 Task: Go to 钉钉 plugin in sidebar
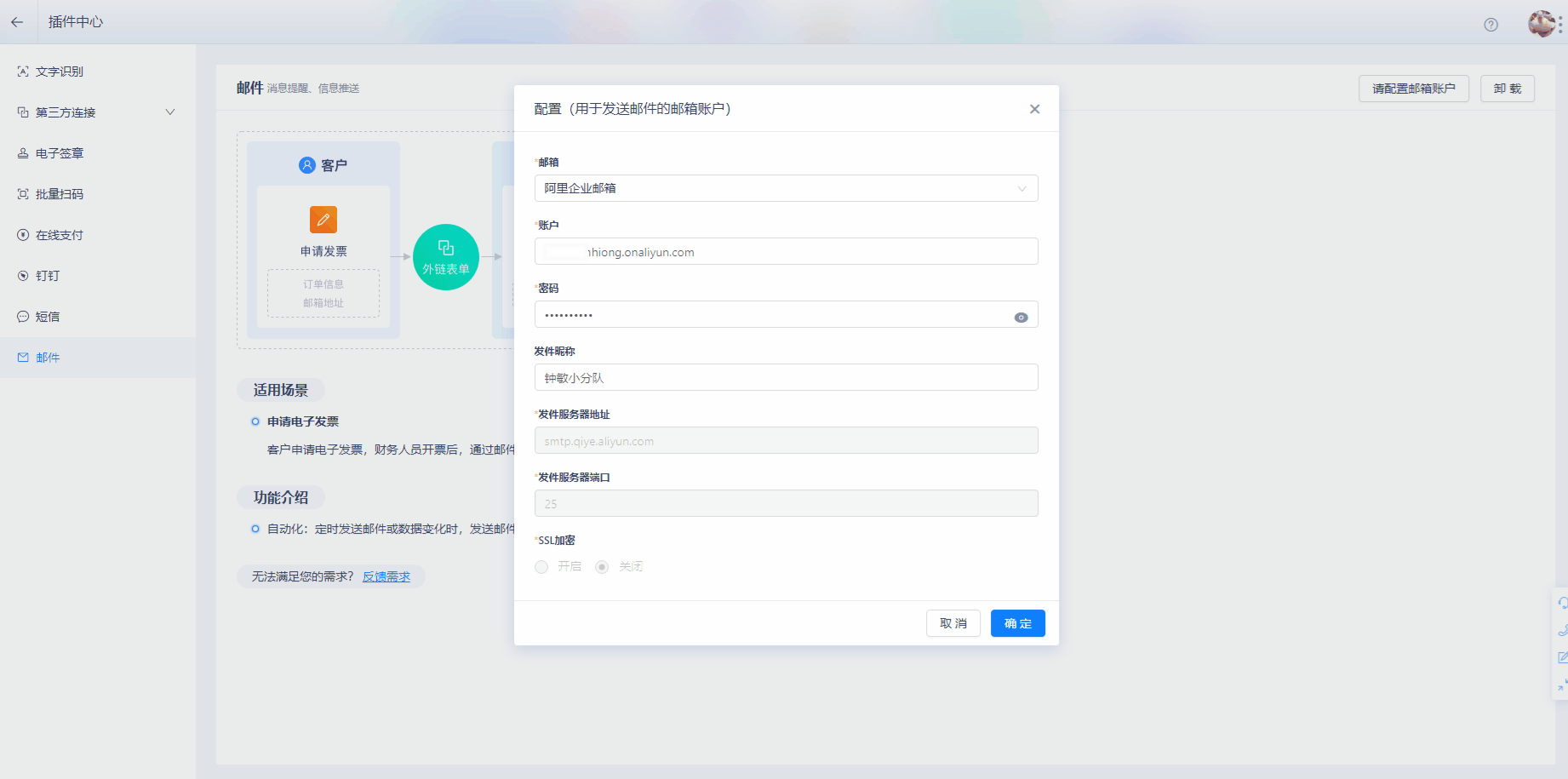[x=48, y=276]
